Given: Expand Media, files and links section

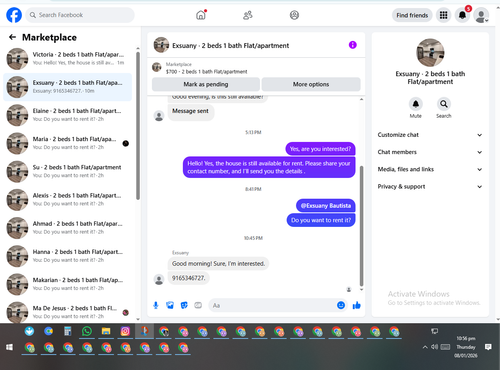Looking at the screenshot, I should coord(430,169).
